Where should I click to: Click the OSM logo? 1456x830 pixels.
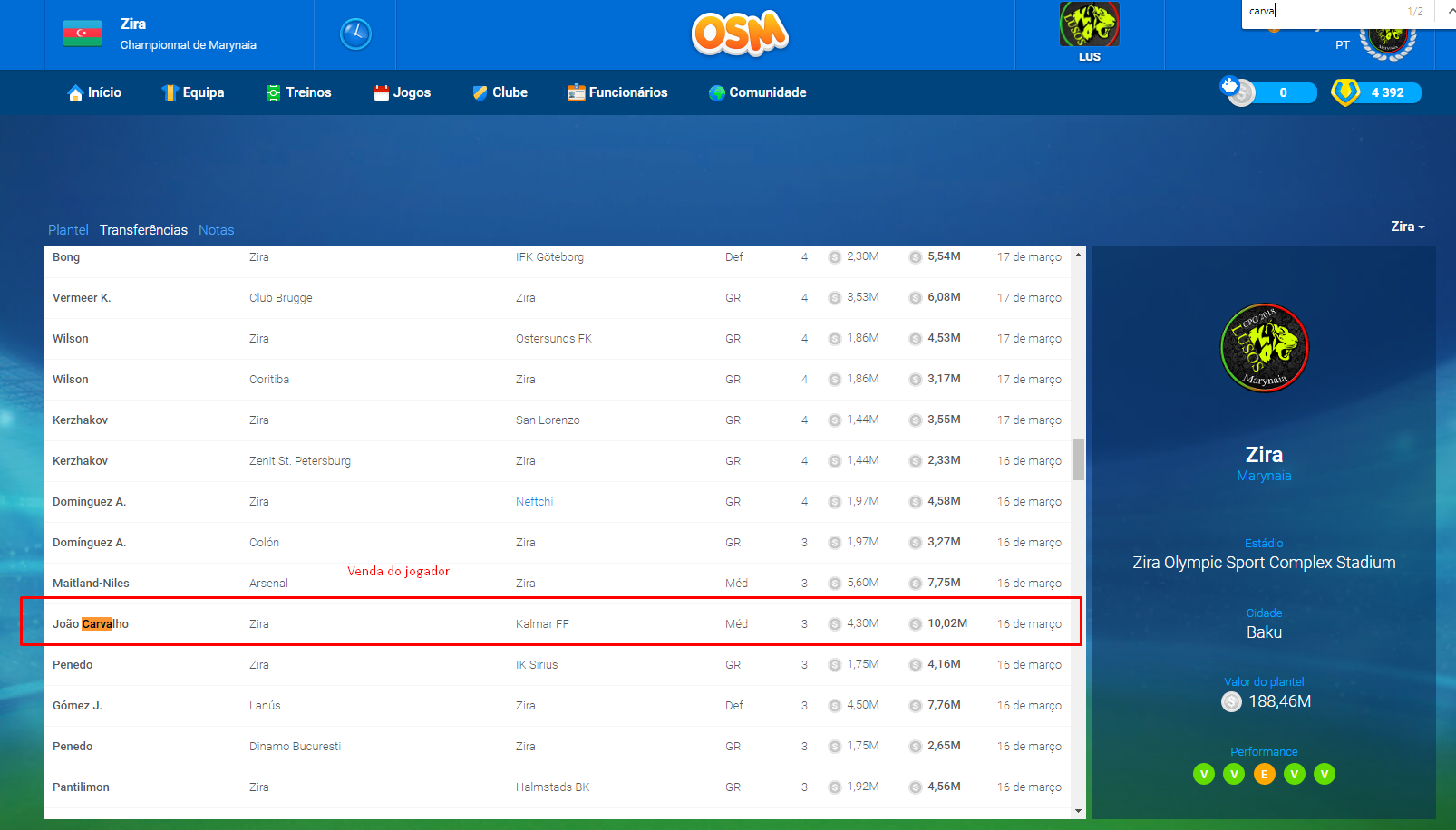pyautogui.click(x=740, y=34)
